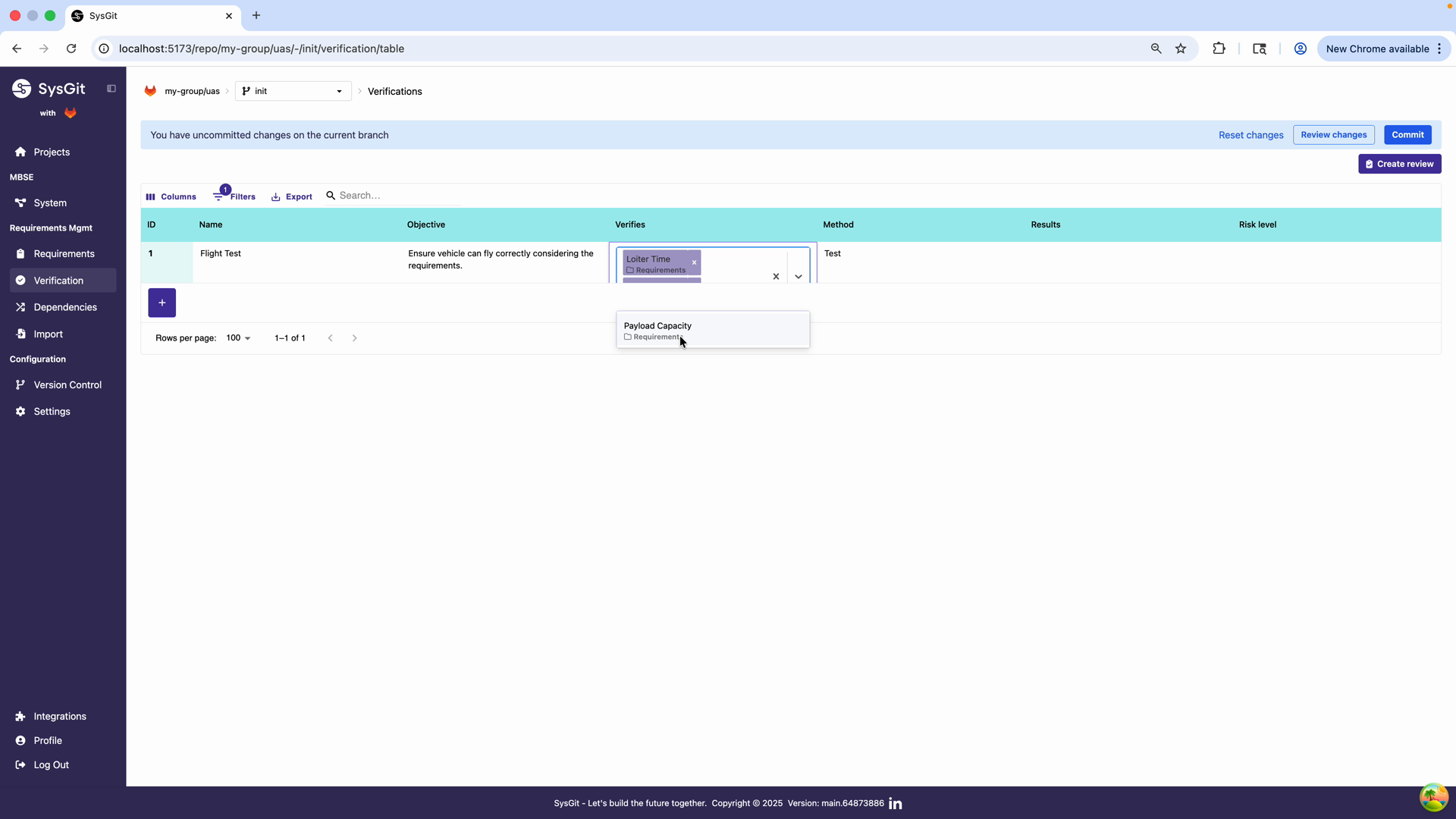Clear the Verifies selection with the X

(x=776, y=276)
